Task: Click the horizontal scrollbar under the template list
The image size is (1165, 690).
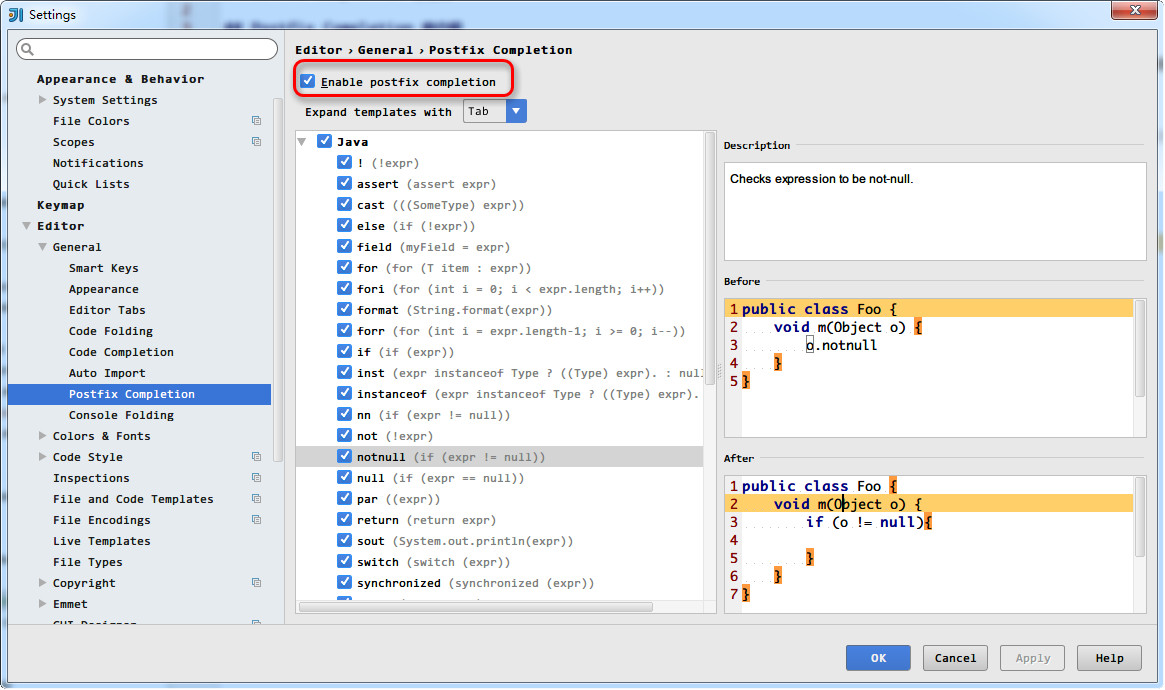Action: (476, 607)
